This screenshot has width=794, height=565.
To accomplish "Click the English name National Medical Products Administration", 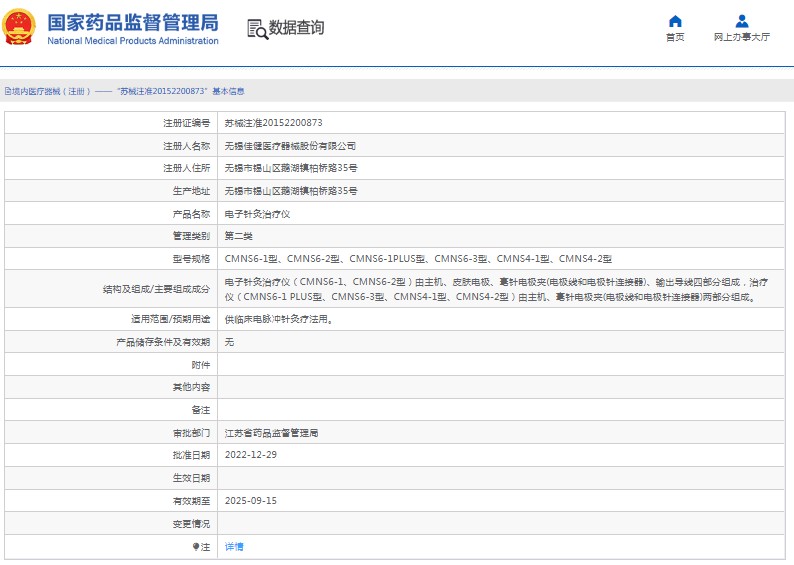I will (133, 41).
